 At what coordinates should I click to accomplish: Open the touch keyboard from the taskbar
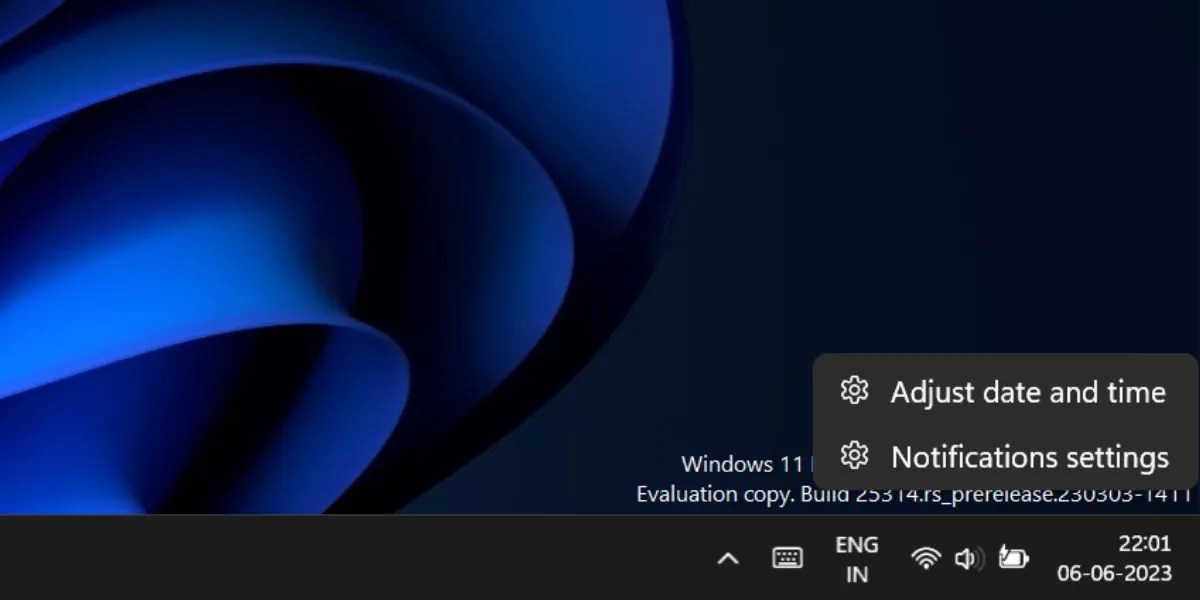786,558
